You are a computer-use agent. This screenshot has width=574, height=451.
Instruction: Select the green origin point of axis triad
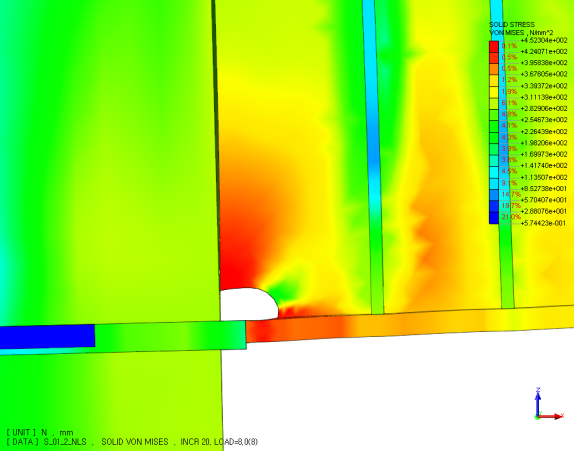tap(537, 417)
